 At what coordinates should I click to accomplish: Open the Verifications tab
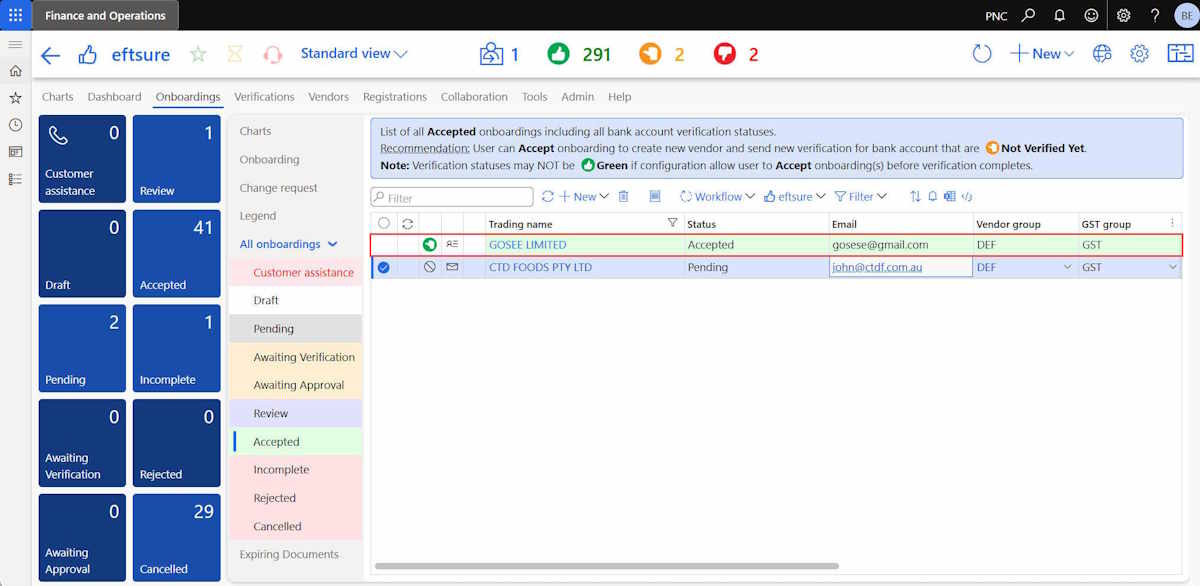[x=264, y=97]
